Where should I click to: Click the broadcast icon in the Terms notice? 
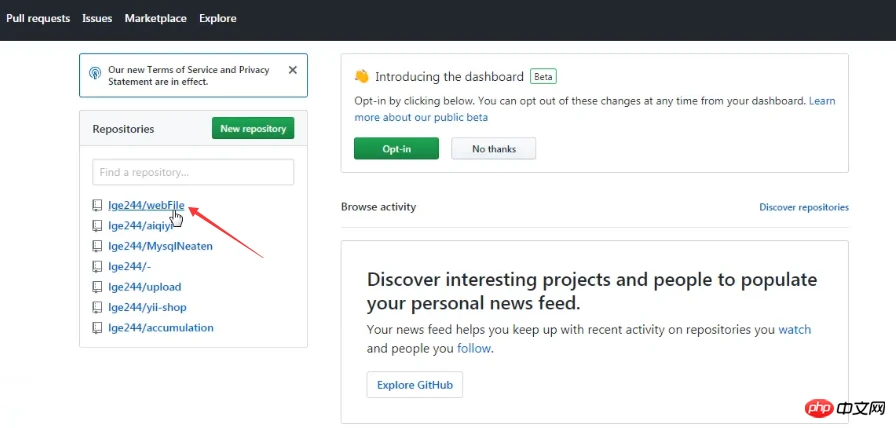tap(95, 75)
